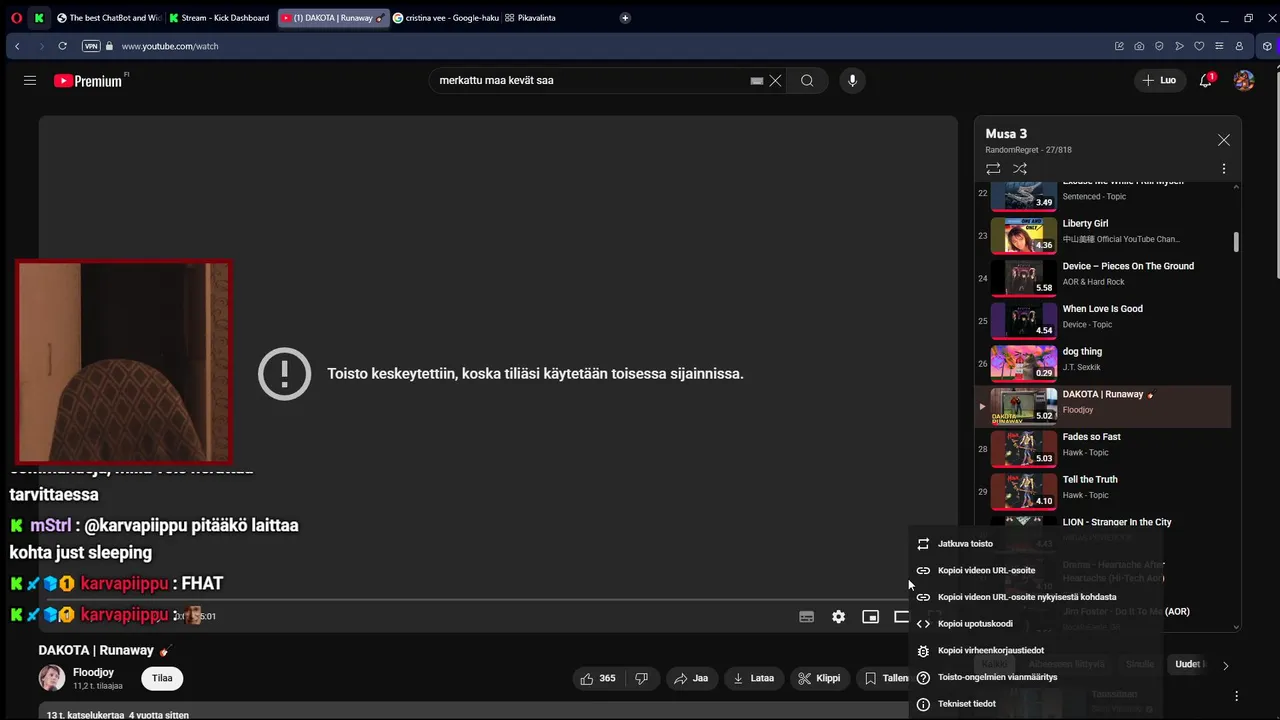Play Tell the Truth from the playlist

1104,492
